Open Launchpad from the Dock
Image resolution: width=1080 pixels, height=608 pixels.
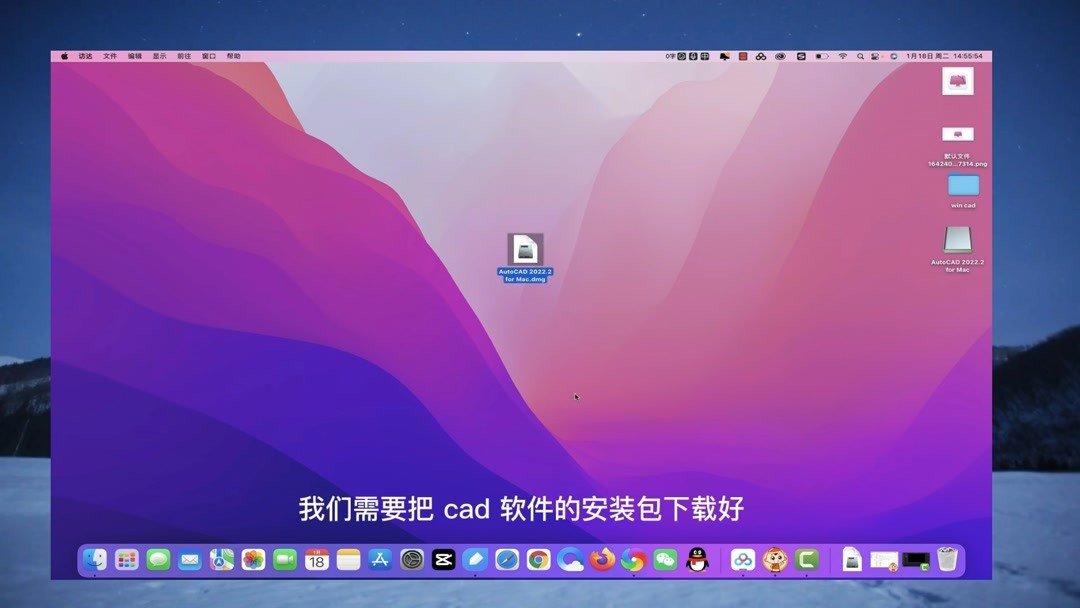pyautogui.click(x=127, y=560)
